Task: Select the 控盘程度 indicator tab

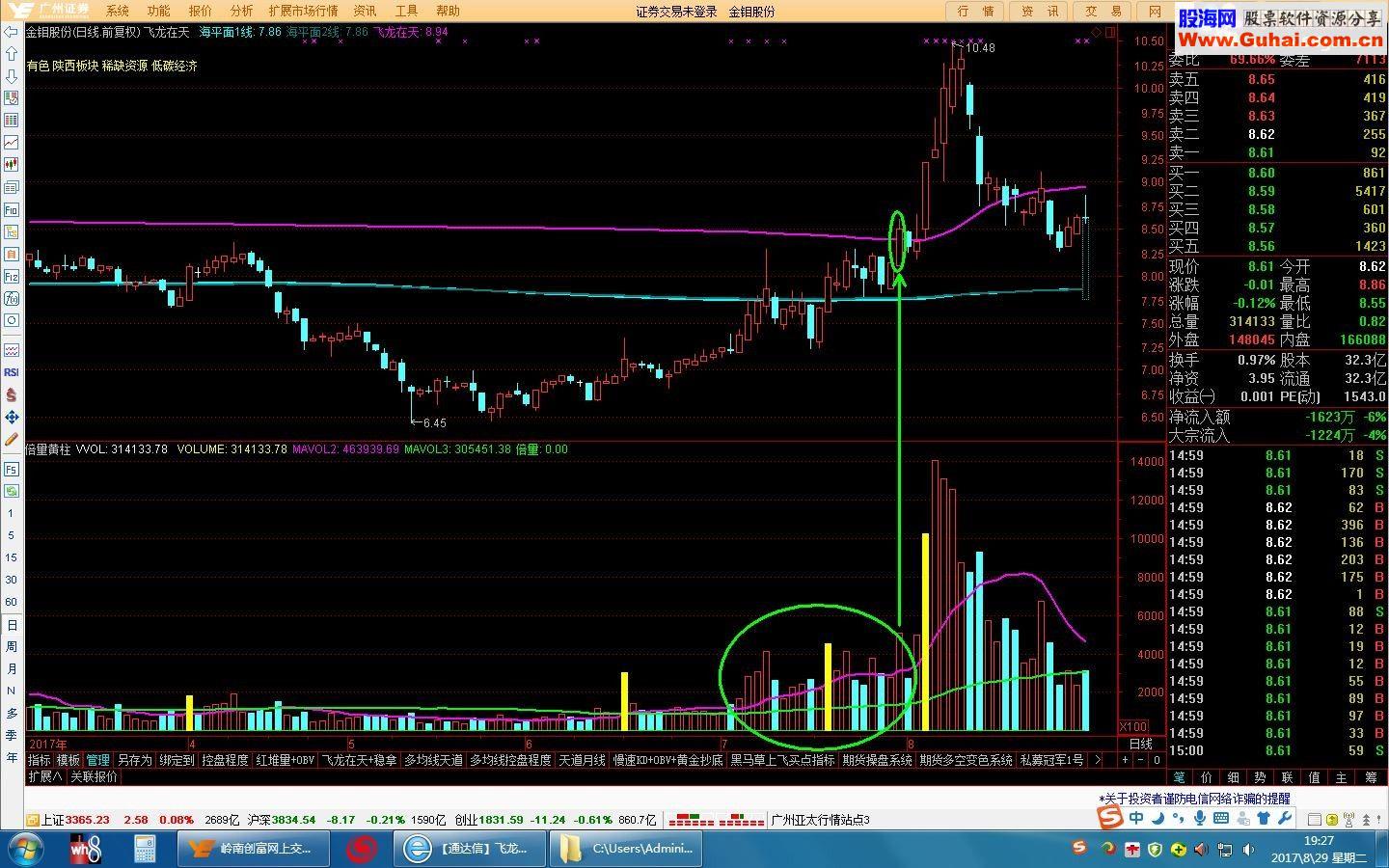Action: (x=225, y=760)
